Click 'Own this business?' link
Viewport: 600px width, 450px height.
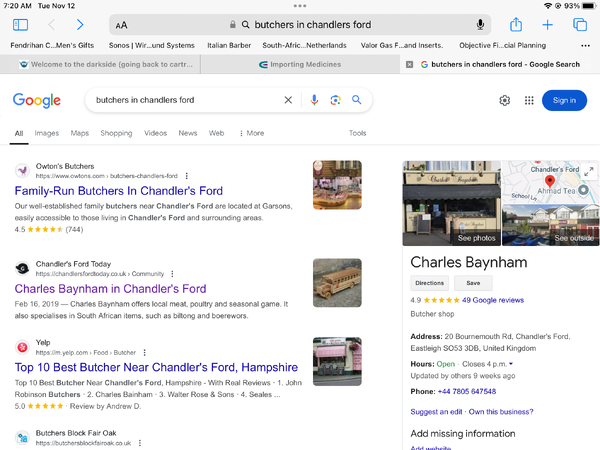[501, 412]
